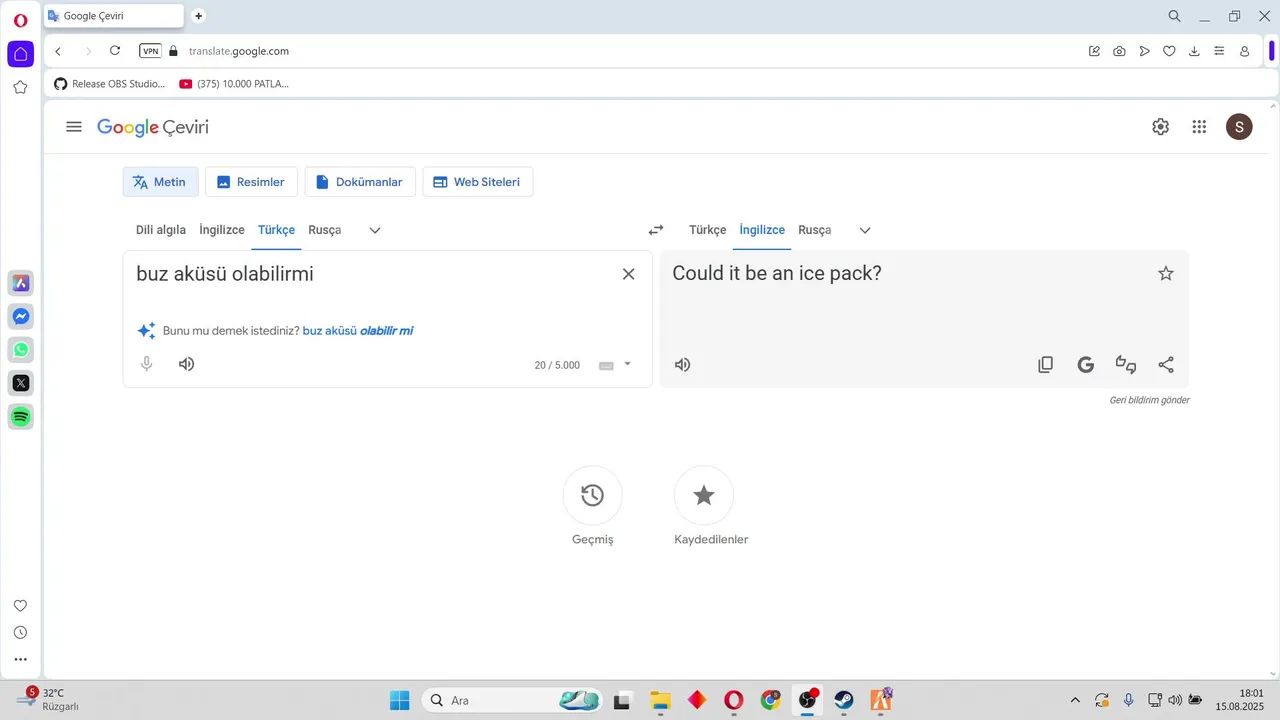Accept suggestion 'buz aküsü olabilir mi'

pyautogui.click(x=358, y=330)
